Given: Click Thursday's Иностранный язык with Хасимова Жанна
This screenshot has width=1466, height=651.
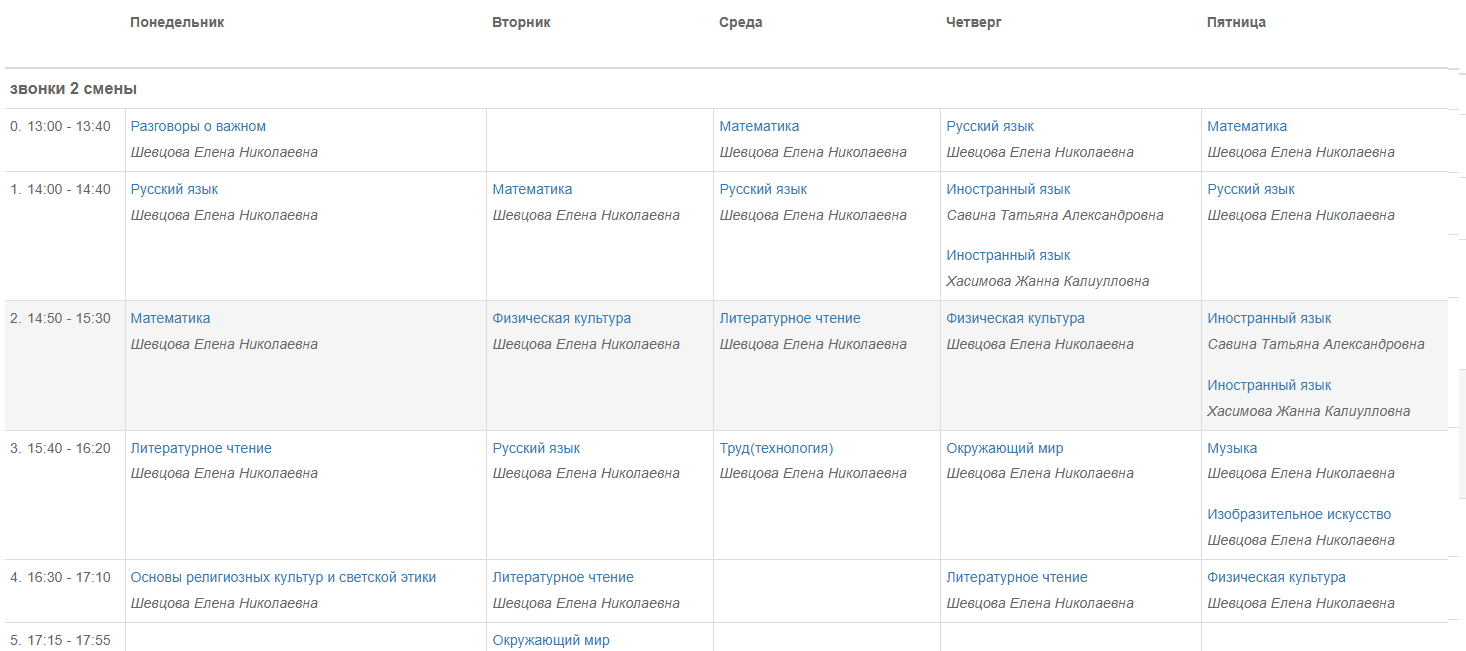Looking at the screenshot, I should point(1008,255).
